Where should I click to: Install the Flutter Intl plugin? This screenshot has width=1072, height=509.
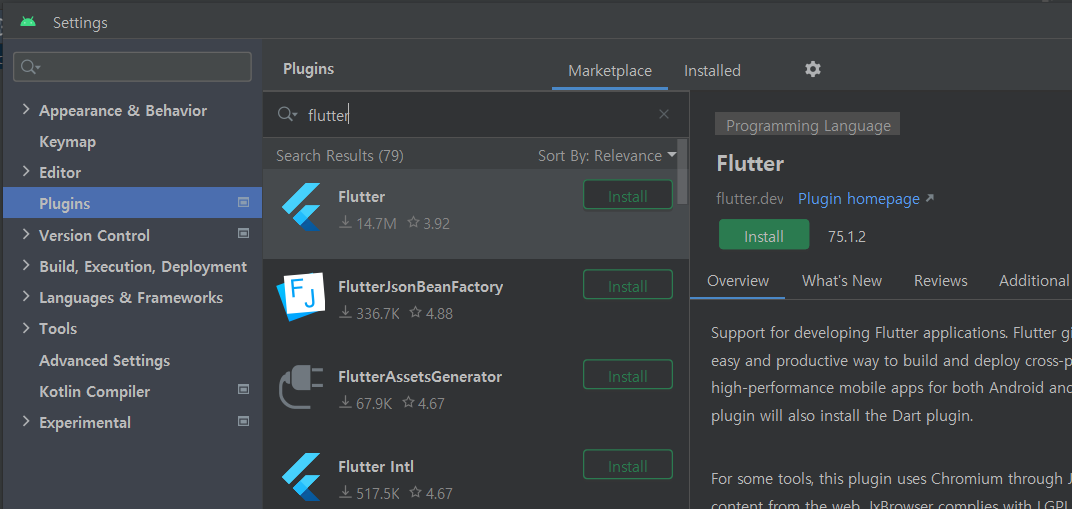tap(628, 467)
